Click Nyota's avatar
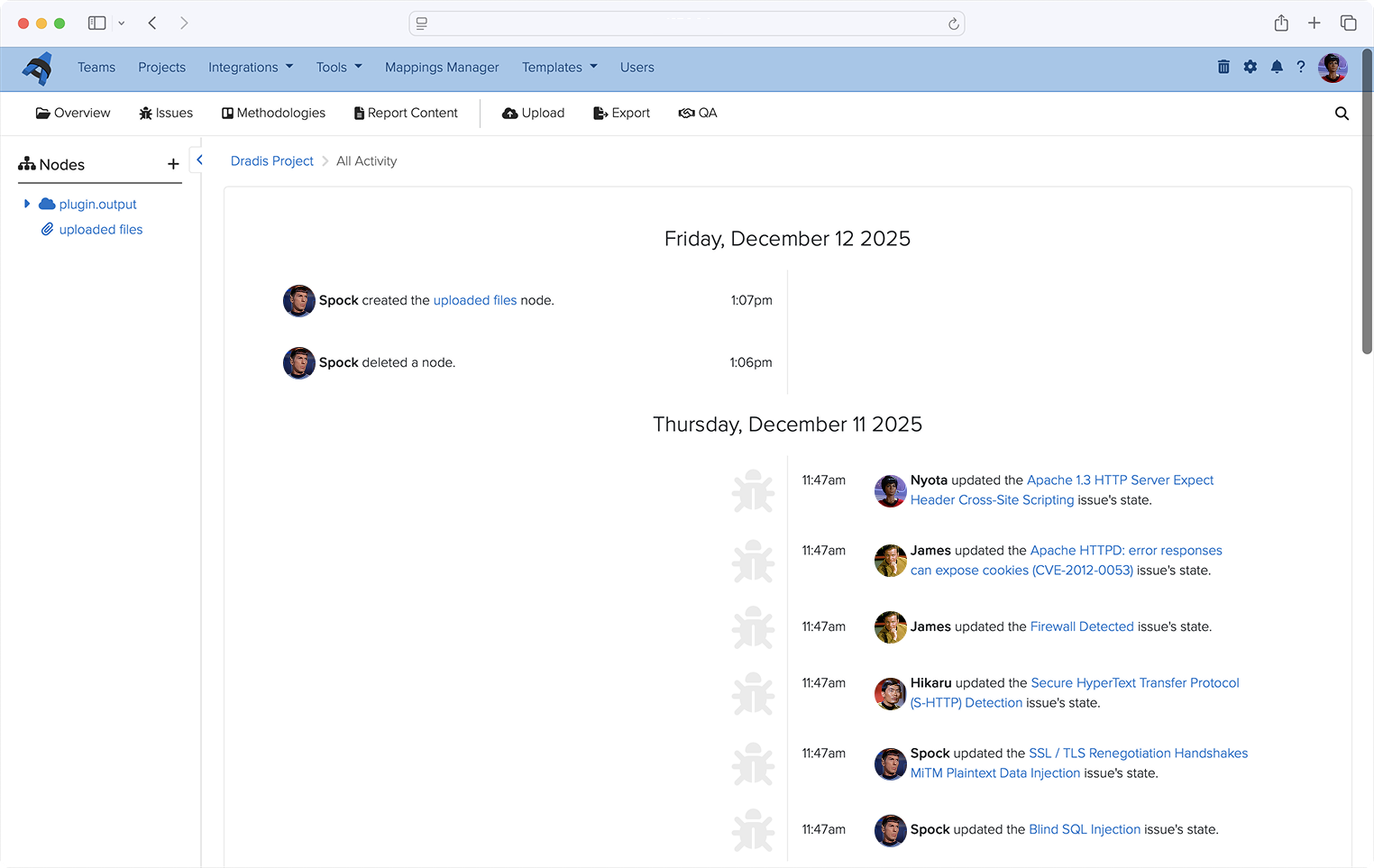 tap(891, 491)
